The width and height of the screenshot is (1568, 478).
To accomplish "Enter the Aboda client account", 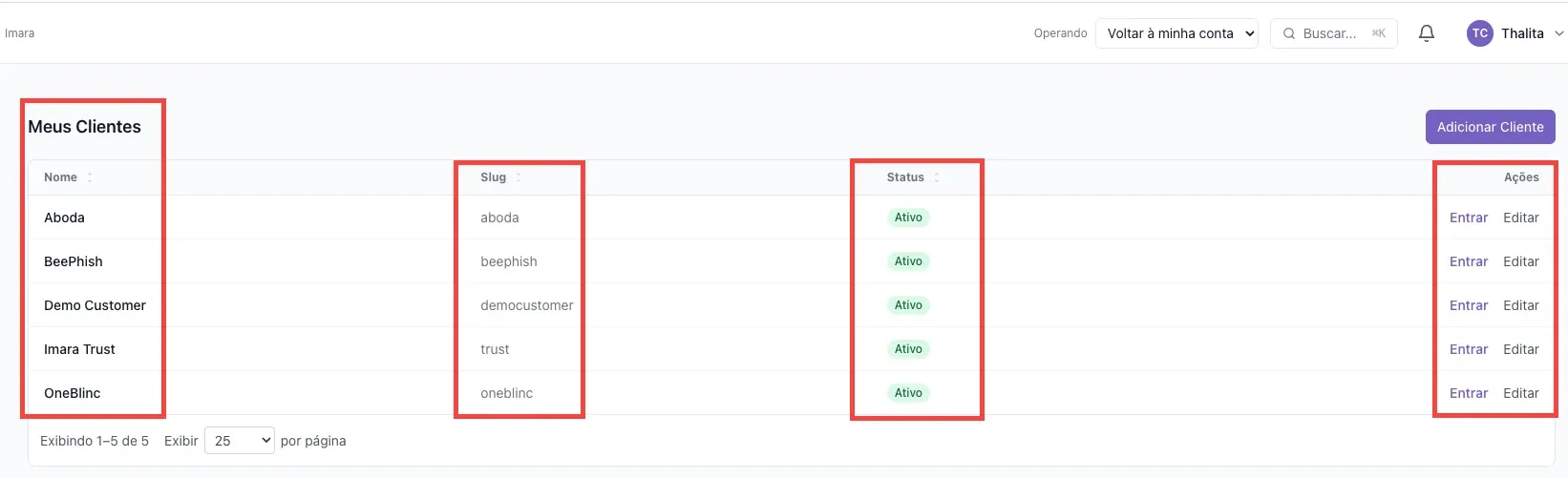I will click(x=1468, y=218).
